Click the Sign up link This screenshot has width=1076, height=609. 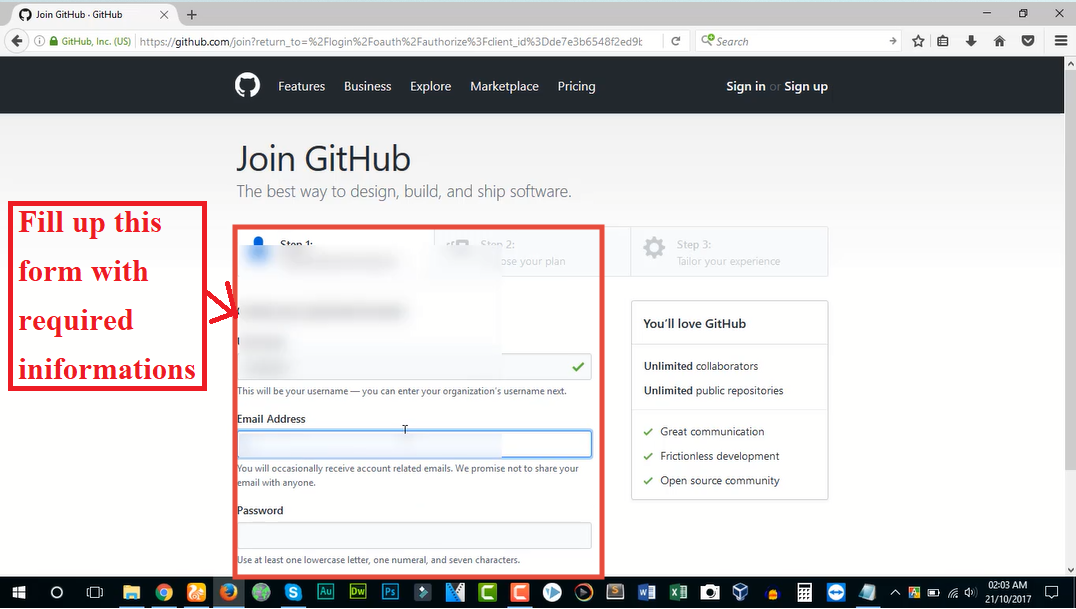[x=806, y=87]
